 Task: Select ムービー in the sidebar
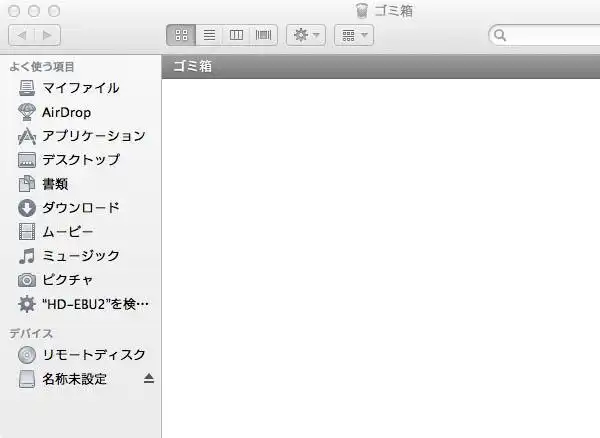pyautogui.click(x=67, y=231)
